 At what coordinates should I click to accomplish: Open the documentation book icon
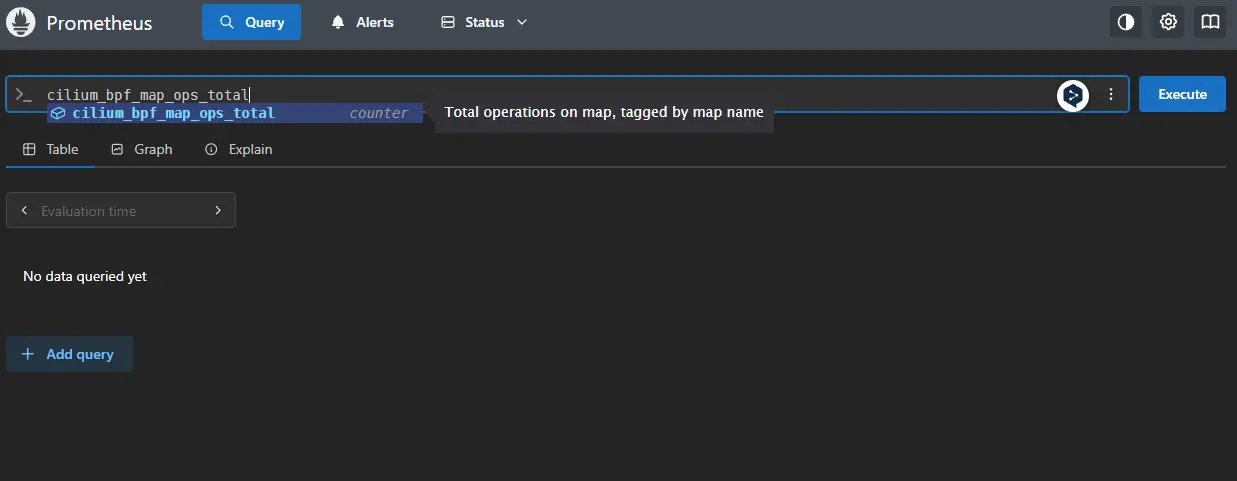tap(1210, 22)
